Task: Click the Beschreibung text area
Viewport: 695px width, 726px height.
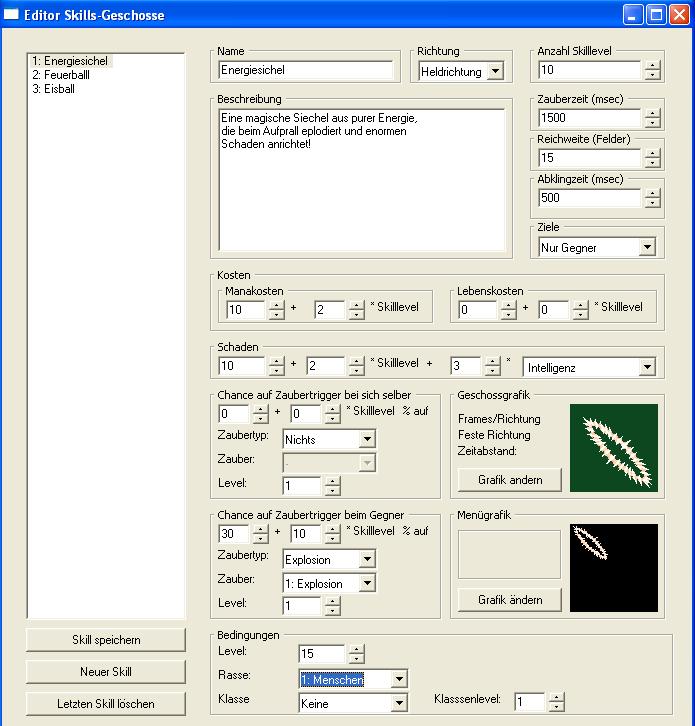Action: [x=362, y=180]
